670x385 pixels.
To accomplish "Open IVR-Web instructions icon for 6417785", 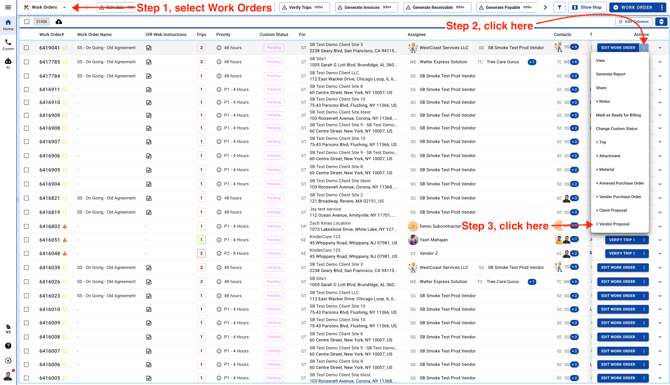I will click(x=149, y=62).
